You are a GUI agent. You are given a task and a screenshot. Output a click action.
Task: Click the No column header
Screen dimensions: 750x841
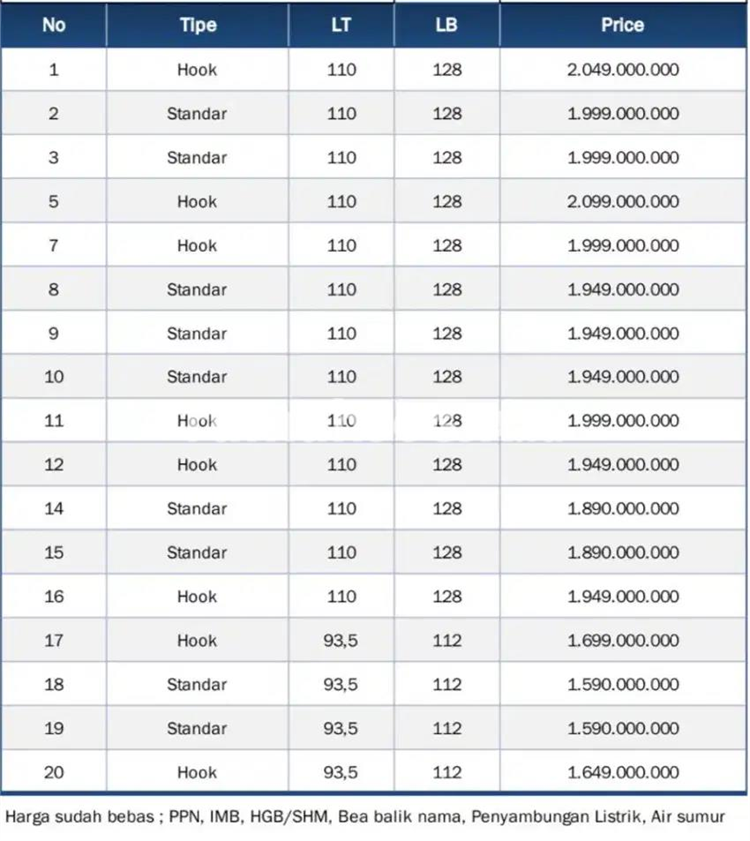pos(54,25)
